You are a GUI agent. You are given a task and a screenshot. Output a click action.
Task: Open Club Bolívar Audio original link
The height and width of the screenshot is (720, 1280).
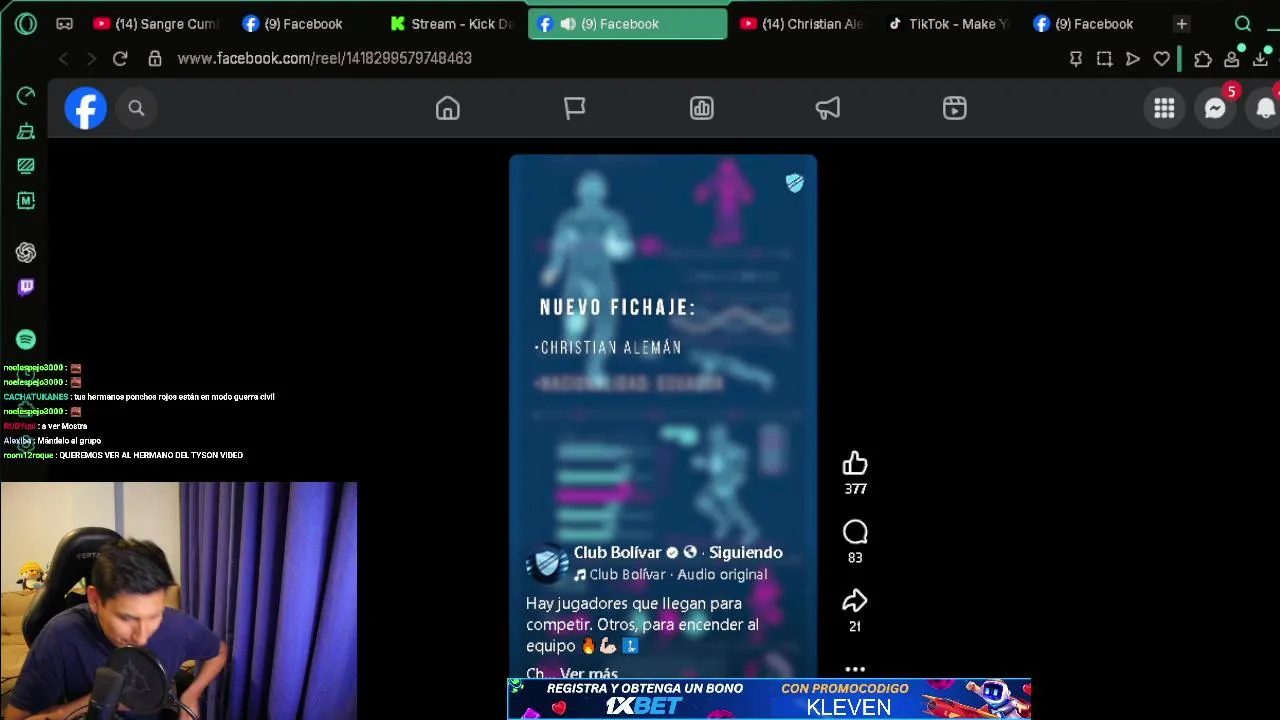[678, 575]
